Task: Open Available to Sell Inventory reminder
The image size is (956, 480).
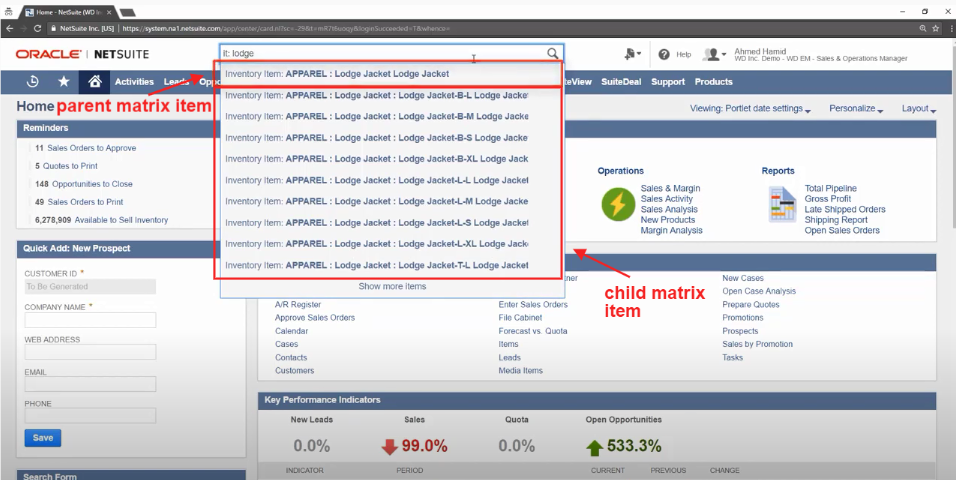Action: 121,220
